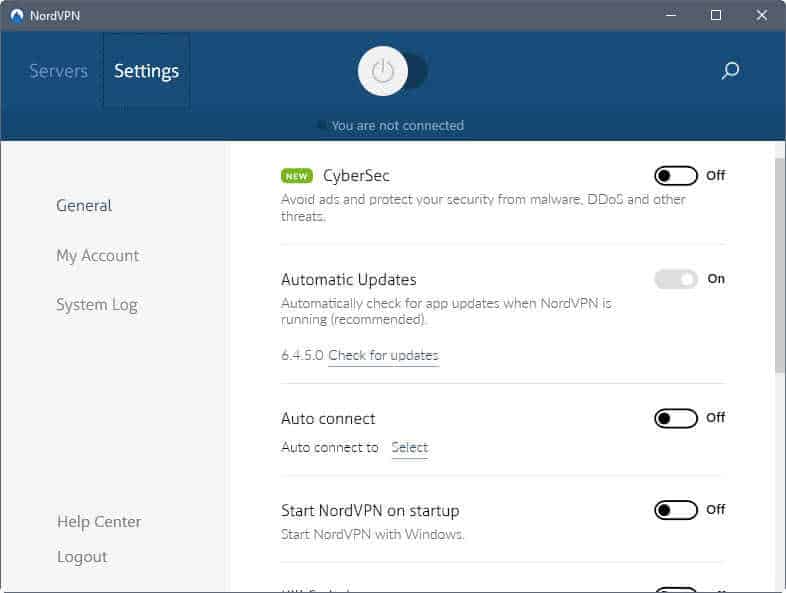
Task: Open the Settings tab
Action: (x=146, y=71)
